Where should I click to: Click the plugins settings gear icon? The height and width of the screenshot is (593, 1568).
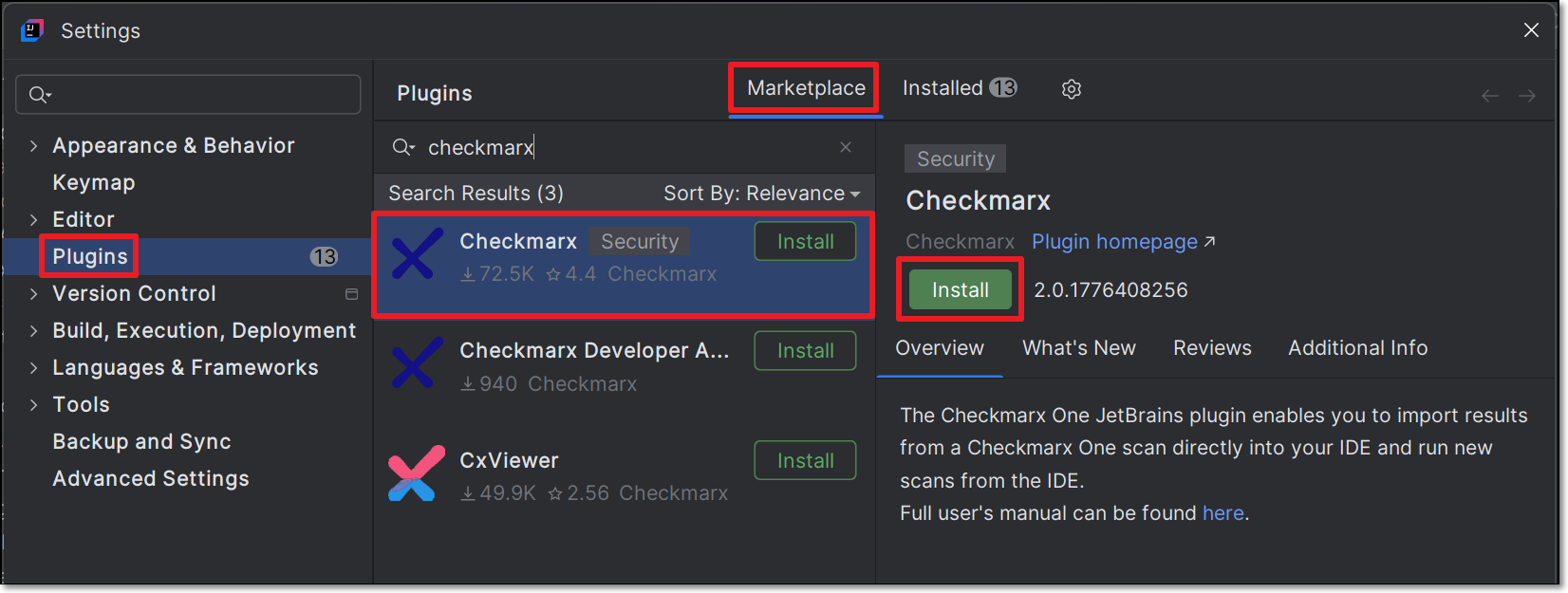[1072, 88]
